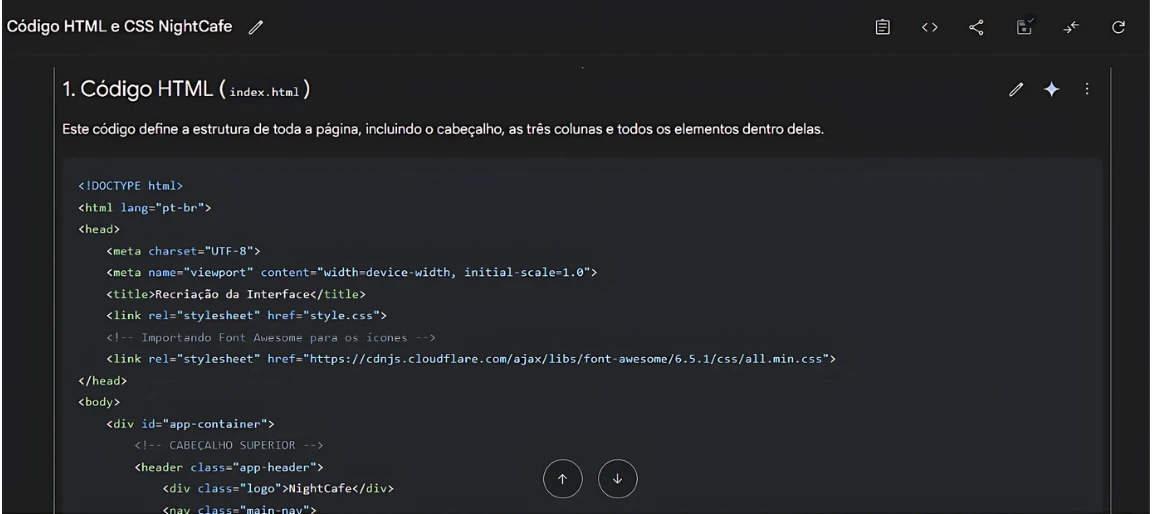The width and height of the screenshot is (1152, 514).
Task: Click the refresh icon in top bar
Action: click(1119, 26)
